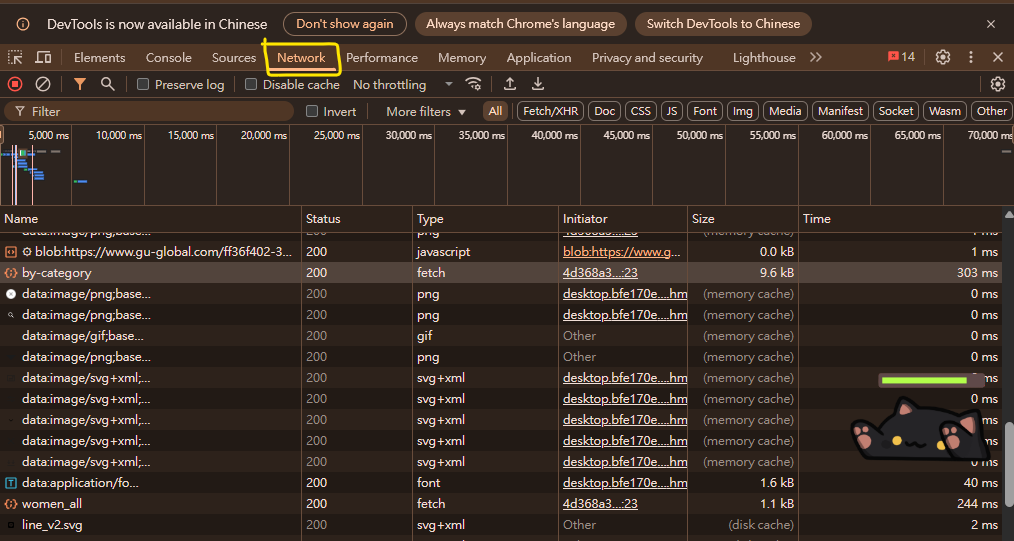The height and width of the screenshot is (541, 1014).
Task: Toggle the orange filter funnel icon
Action: (x=80, y=84)
